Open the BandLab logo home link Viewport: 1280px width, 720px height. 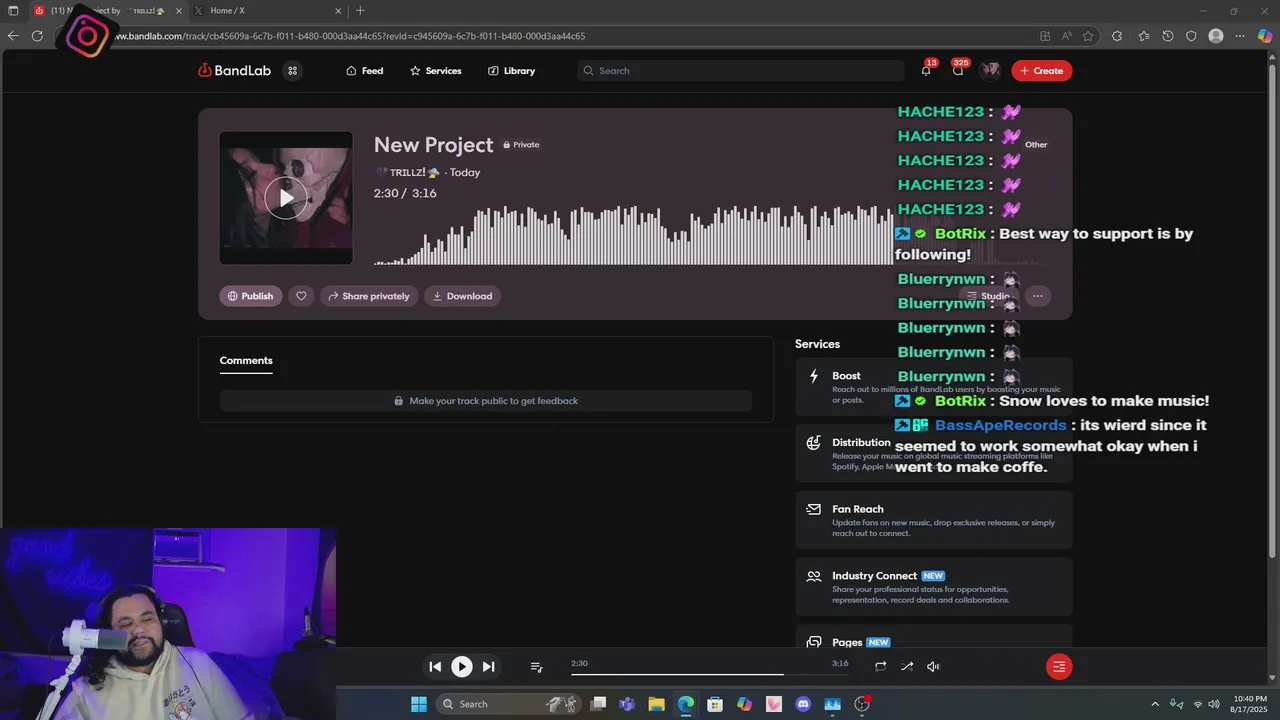(x=234, y=71)
